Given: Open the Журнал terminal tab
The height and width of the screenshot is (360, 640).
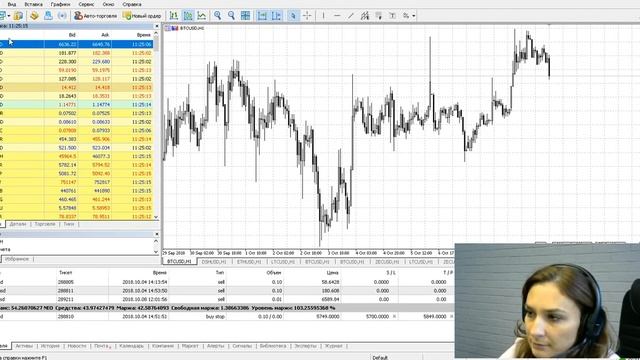Looking at the screenshot, I should tap(333, 346).
